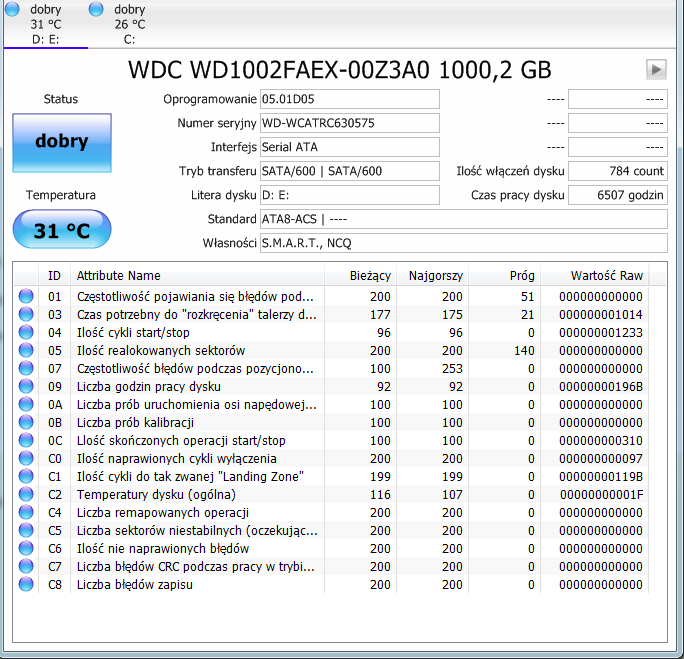Click the blue health orb on the D: E: tab

coord(12,9)
